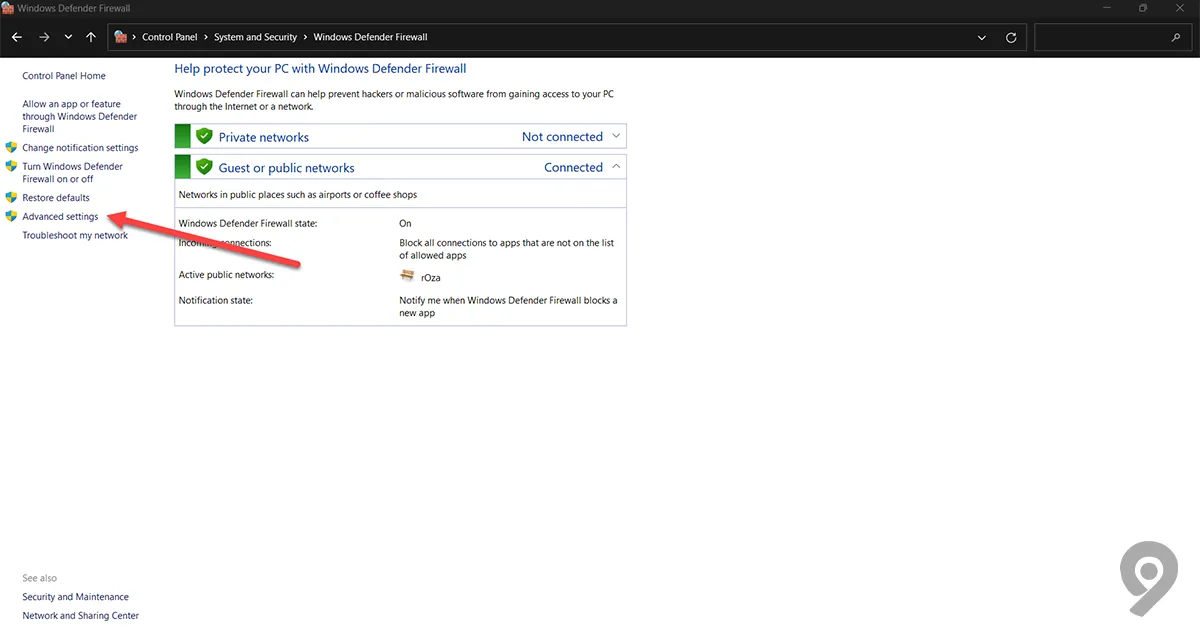Click the Up one level arrow
The width and height of the screenshot is (1200, 637).
click(91, 37)
